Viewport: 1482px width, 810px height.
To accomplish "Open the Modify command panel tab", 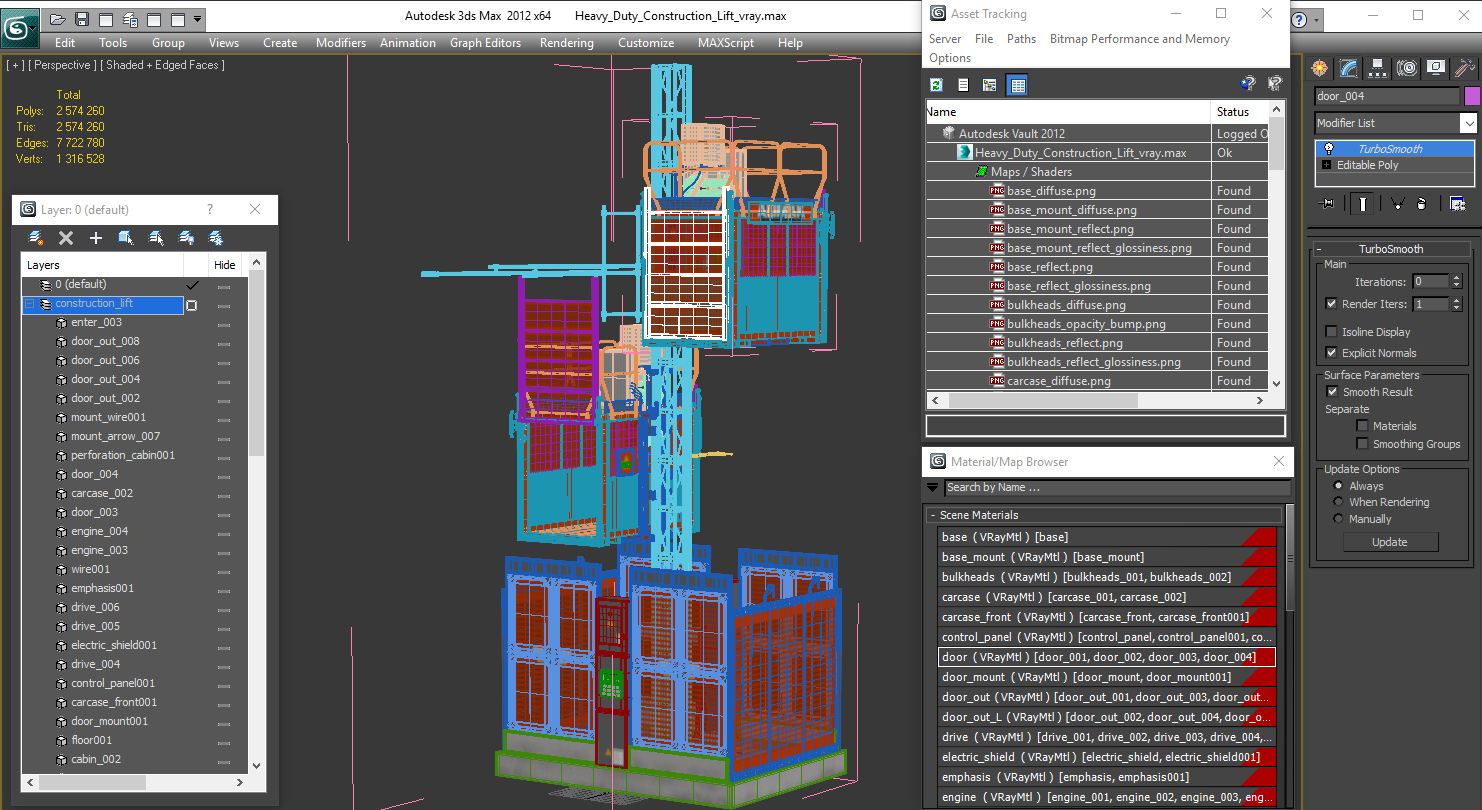I will [1349, 68].
